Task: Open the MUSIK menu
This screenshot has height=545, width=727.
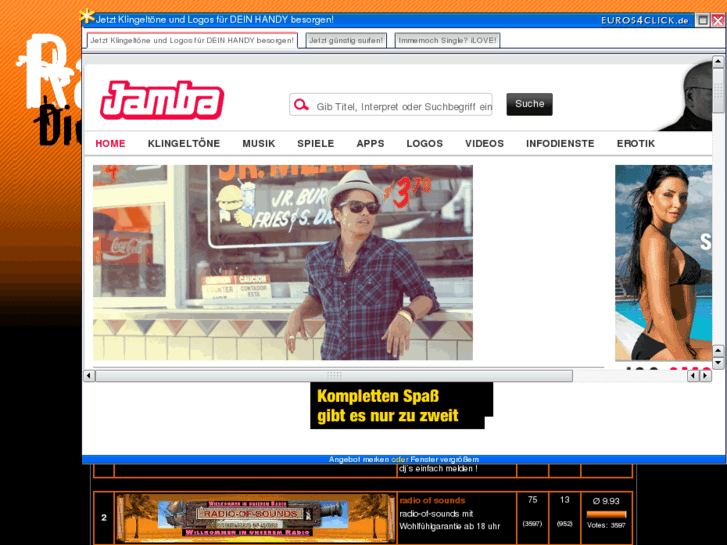Action: coord(259,143)
